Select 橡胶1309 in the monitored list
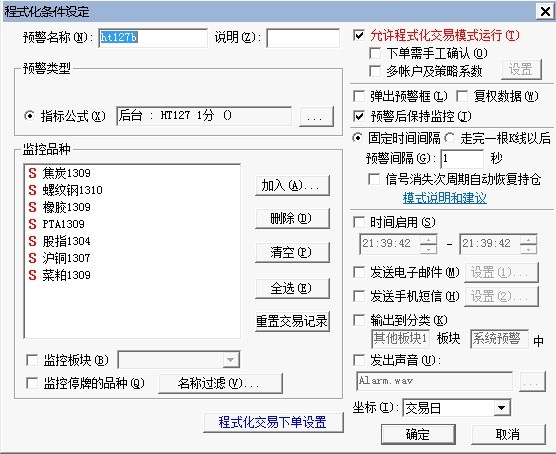The height and width of the screenshot is (454, 556). click(x=66, y=207)
